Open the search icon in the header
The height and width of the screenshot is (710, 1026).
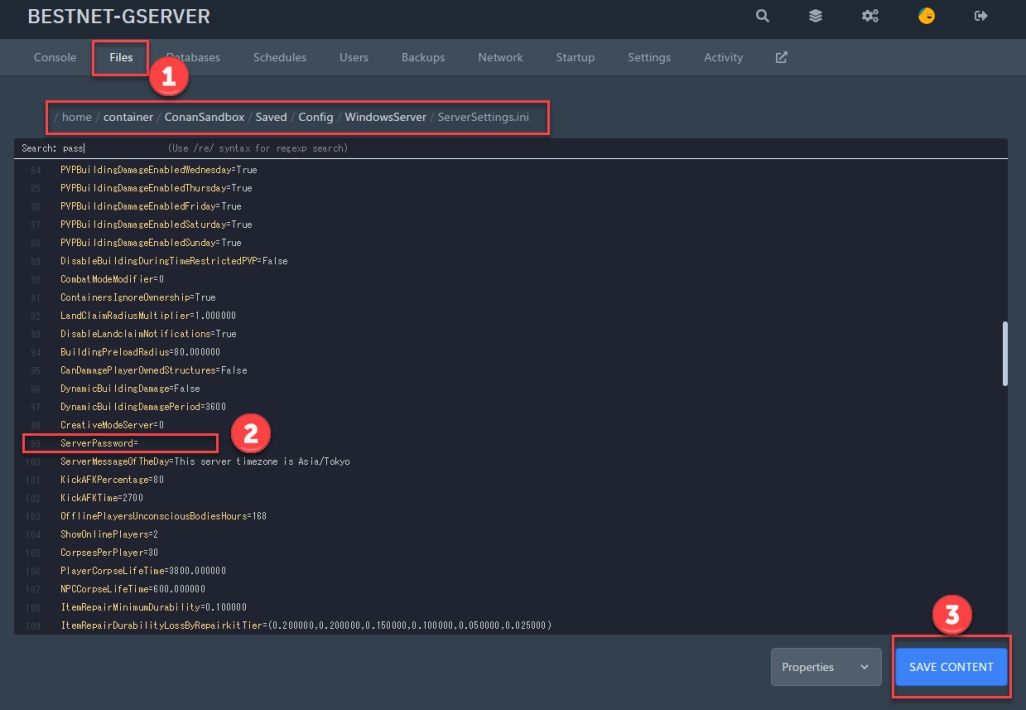[x=762, y=16]
